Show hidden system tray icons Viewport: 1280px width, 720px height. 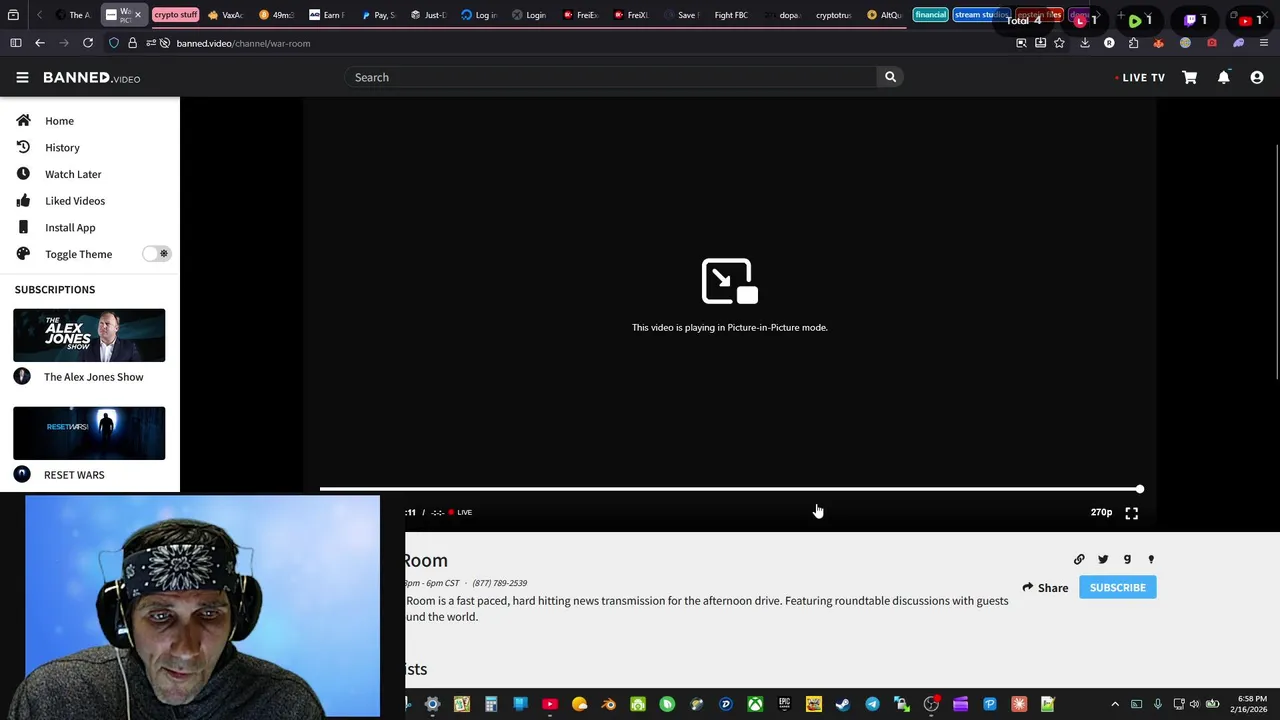(1115, 705)
